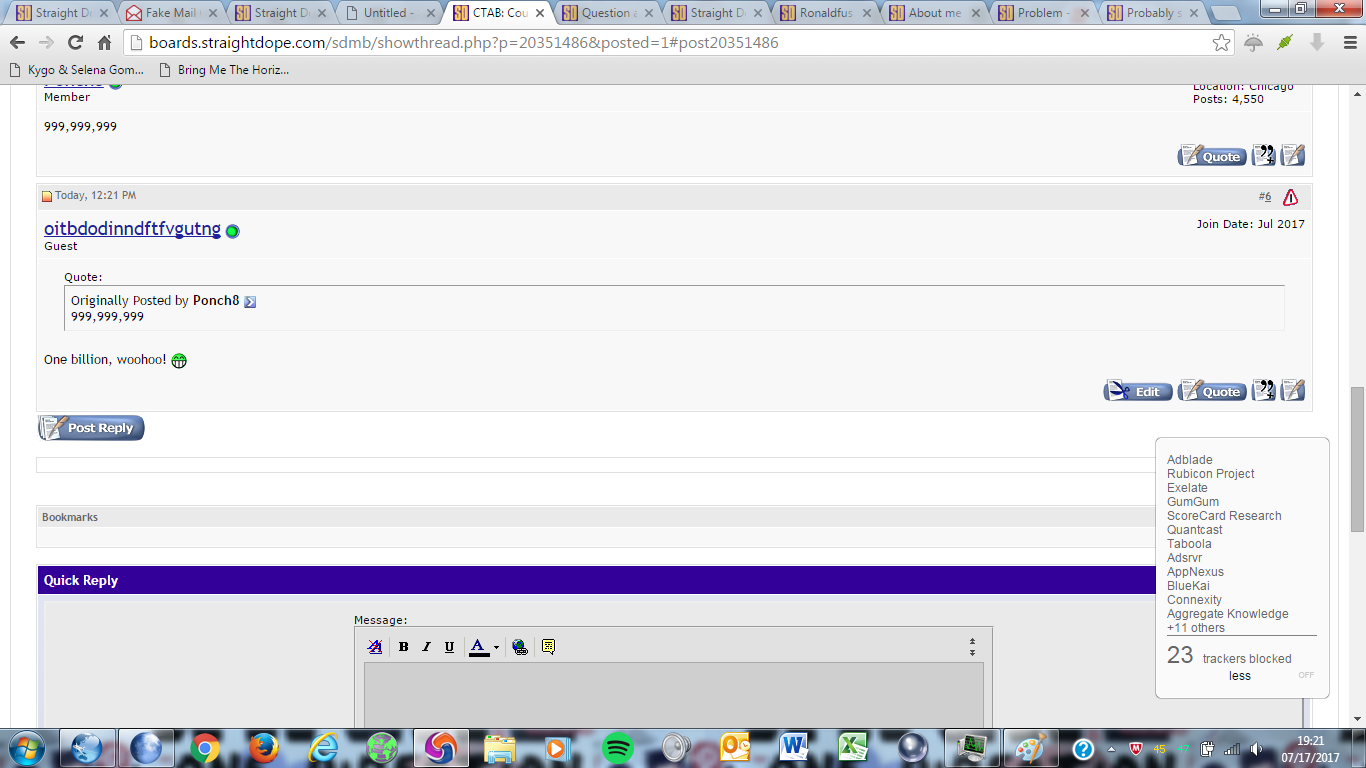This screenshot has width=1366, height=768.
Task: Click the view-post arrow beside Ponch8
Action: (x=250, y=302)
